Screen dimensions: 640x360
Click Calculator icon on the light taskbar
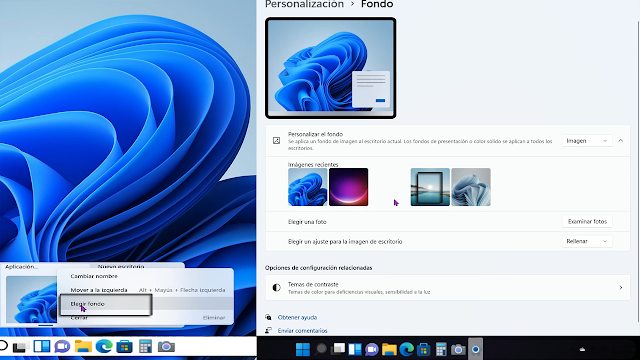point(145,347)
